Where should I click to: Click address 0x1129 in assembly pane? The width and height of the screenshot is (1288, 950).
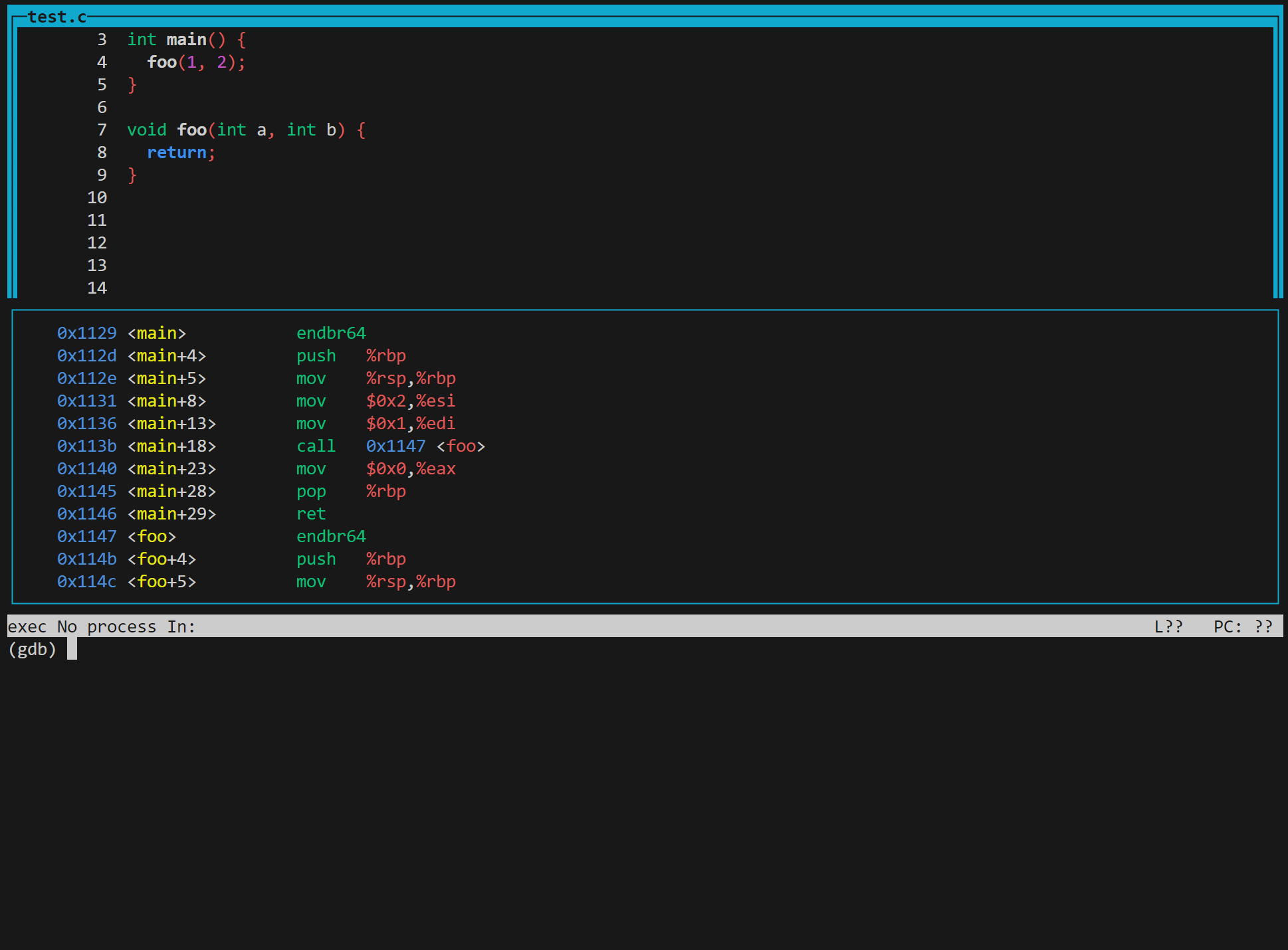pos(86,333)
